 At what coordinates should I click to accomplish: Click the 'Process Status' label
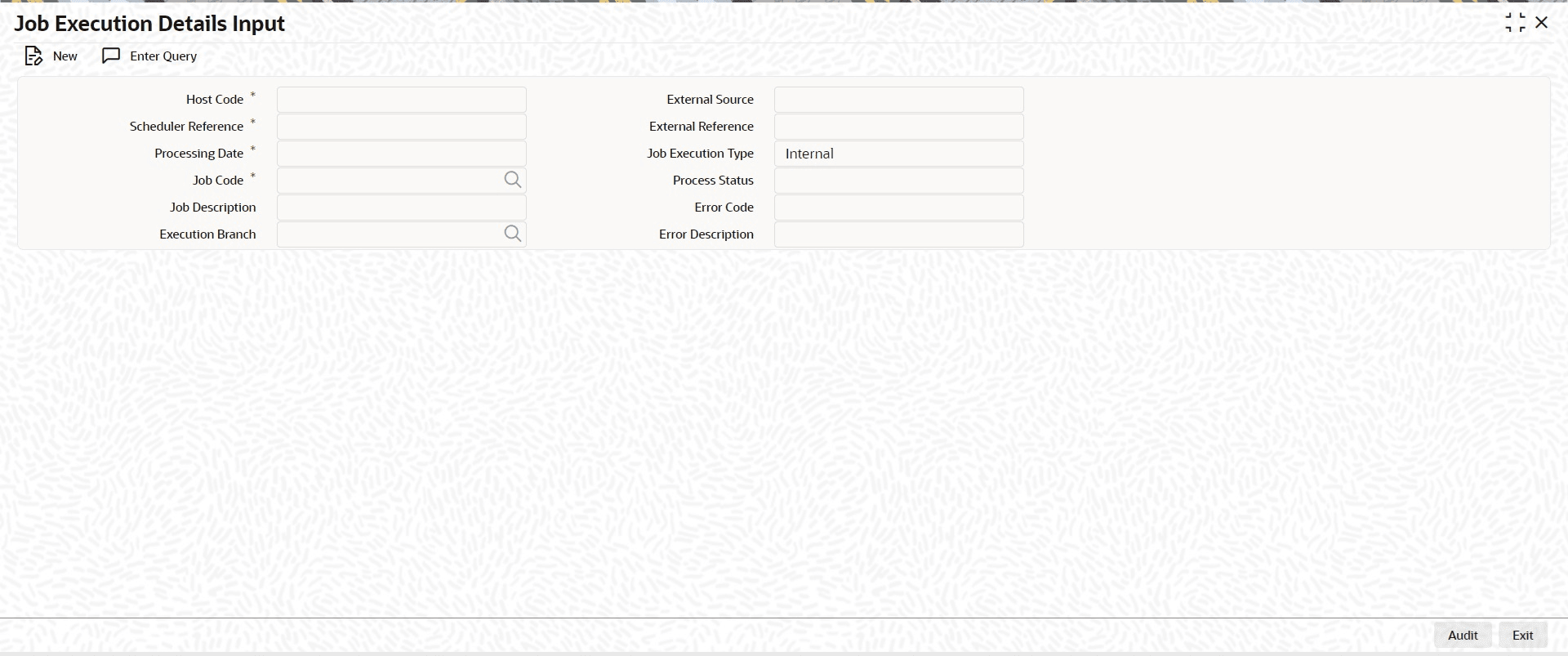click(713, 180)
